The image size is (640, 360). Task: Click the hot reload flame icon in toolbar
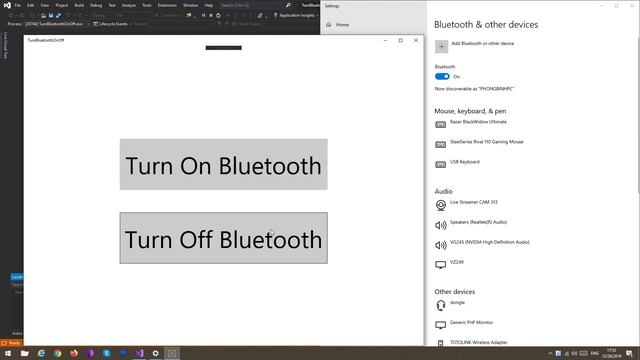(189, 16)
